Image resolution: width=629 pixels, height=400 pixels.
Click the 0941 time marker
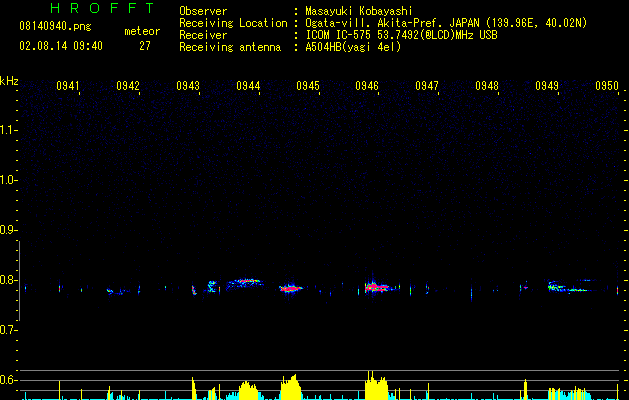[68, 85]
